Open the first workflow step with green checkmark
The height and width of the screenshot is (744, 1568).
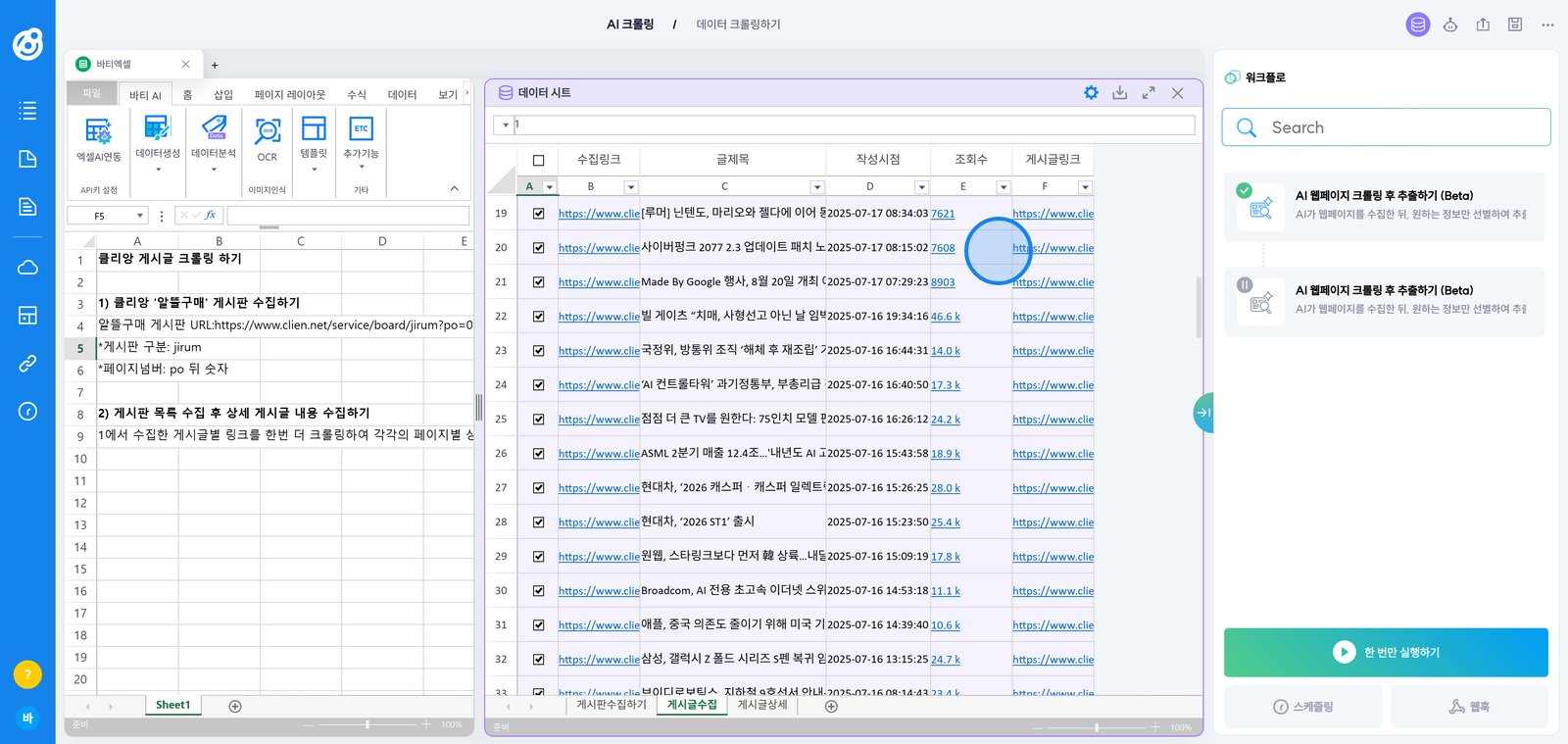[x=1385, y=207]
